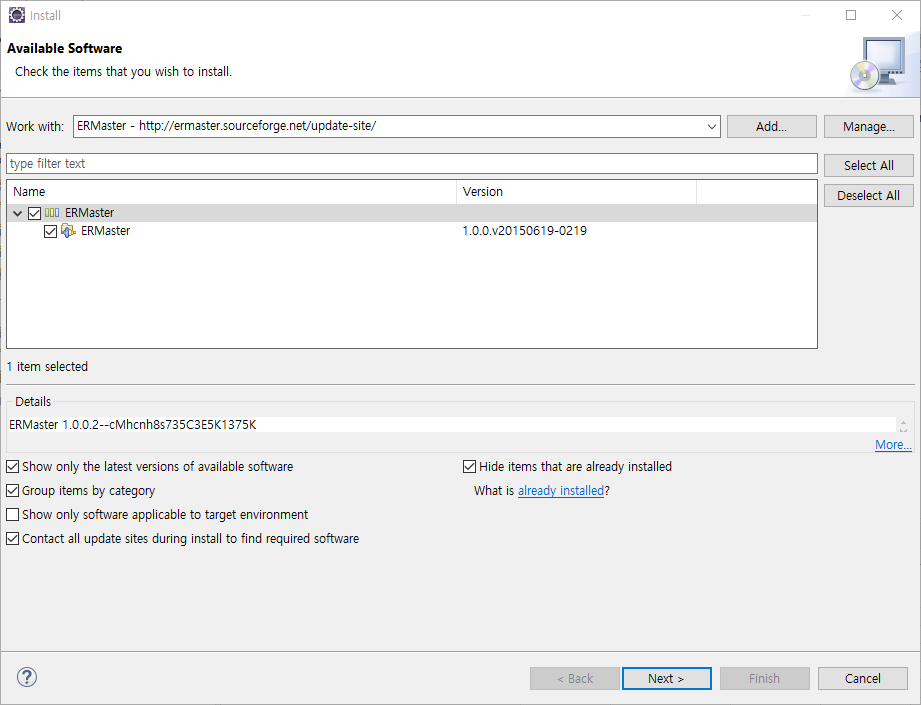Select version 1.0.0.v20150619-0219 cell
Viewport: 921px width, 705px height.
click(525, 231)
